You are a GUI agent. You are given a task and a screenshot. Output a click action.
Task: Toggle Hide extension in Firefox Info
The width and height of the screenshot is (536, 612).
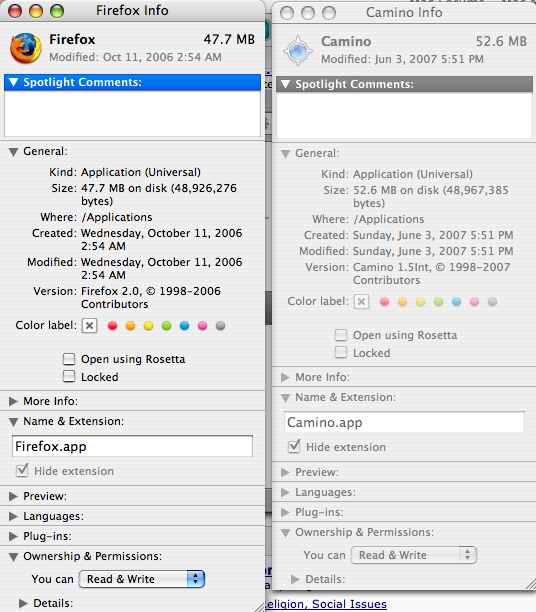[22, 470]
